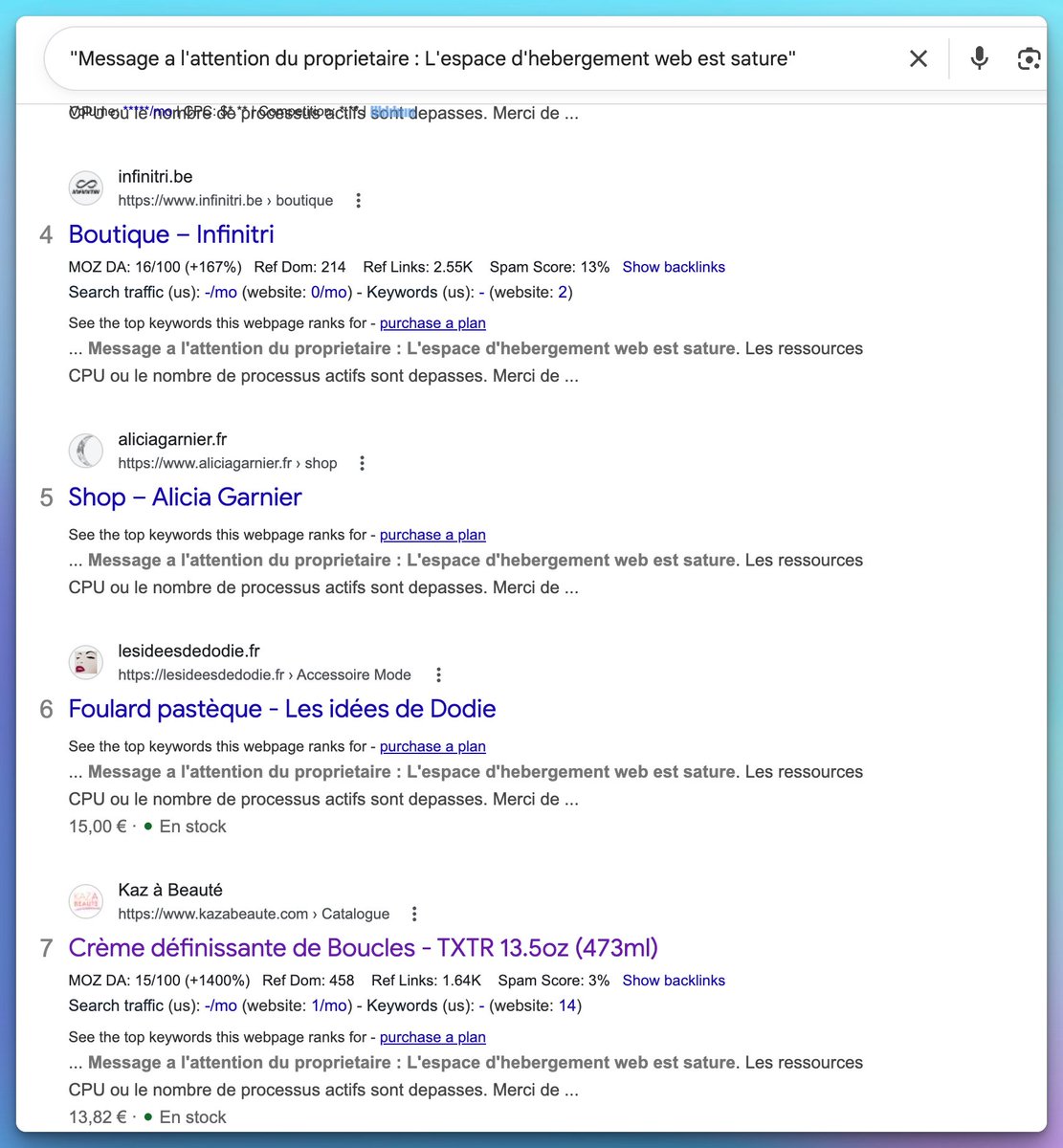Click the lesideesdedodie.fr › Accessoire Mode URL
Viewport: 1063px width, 1148px height.
click(265, 674)
